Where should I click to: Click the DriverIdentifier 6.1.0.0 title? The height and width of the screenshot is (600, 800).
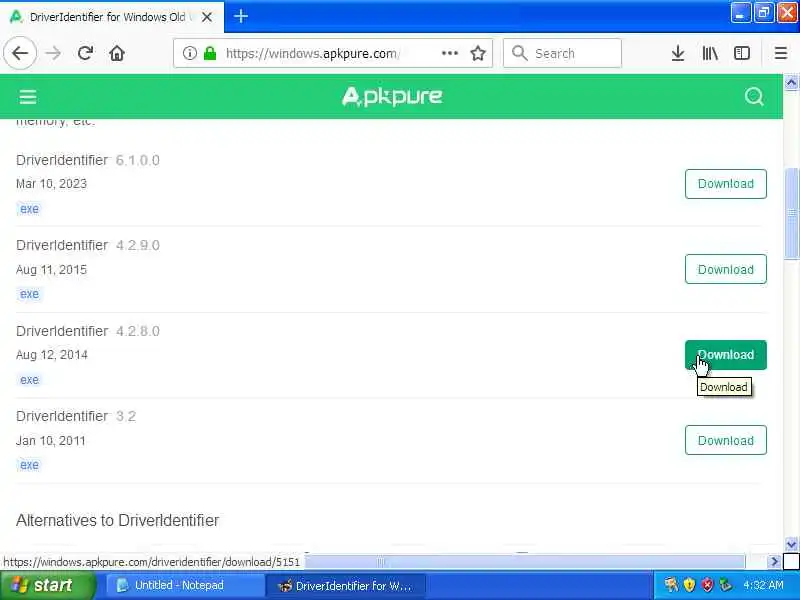click(88, 160)
